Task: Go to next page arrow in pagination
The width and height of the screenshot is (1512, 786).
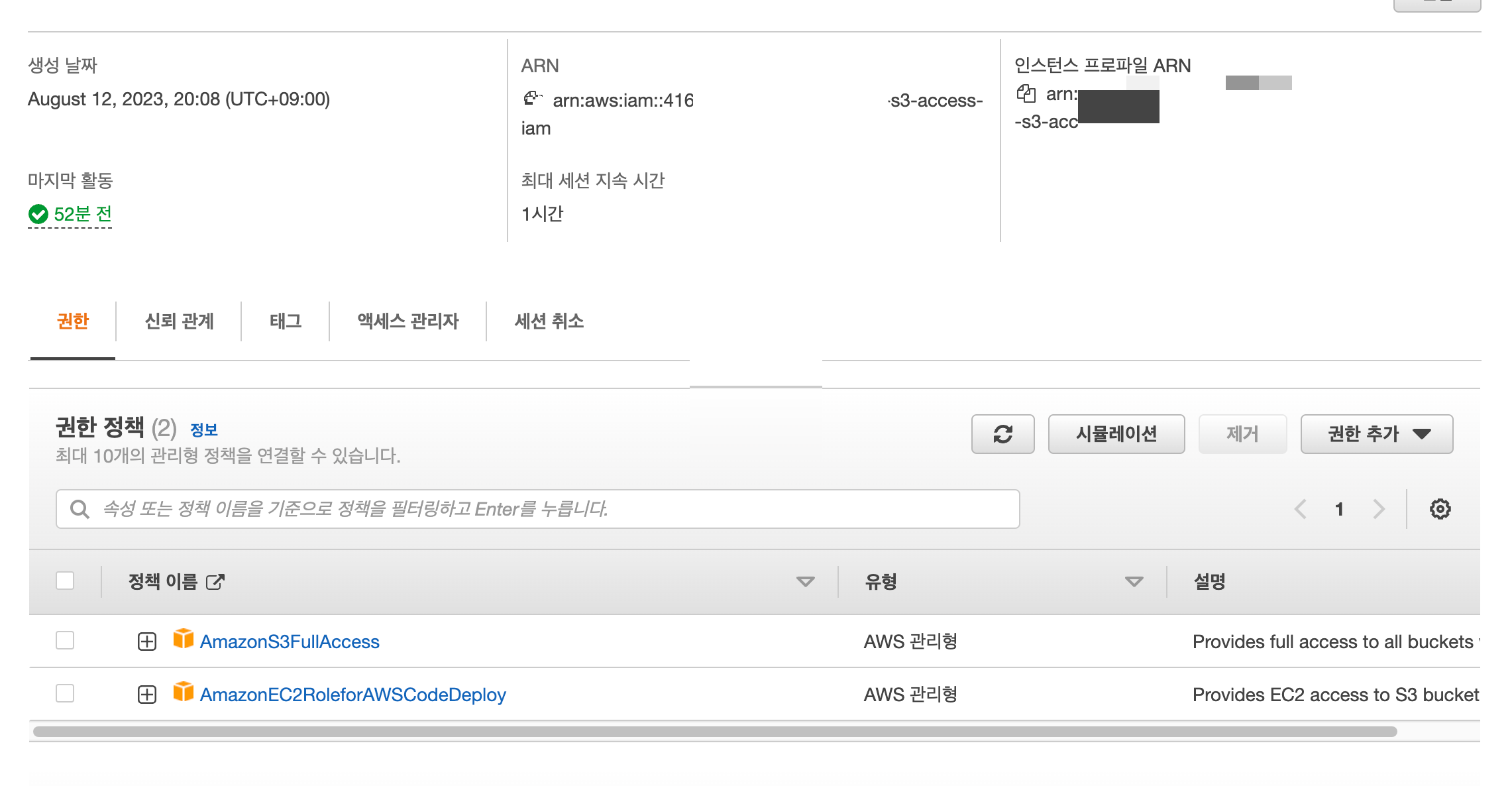Action: click(x=1379, y=509)
